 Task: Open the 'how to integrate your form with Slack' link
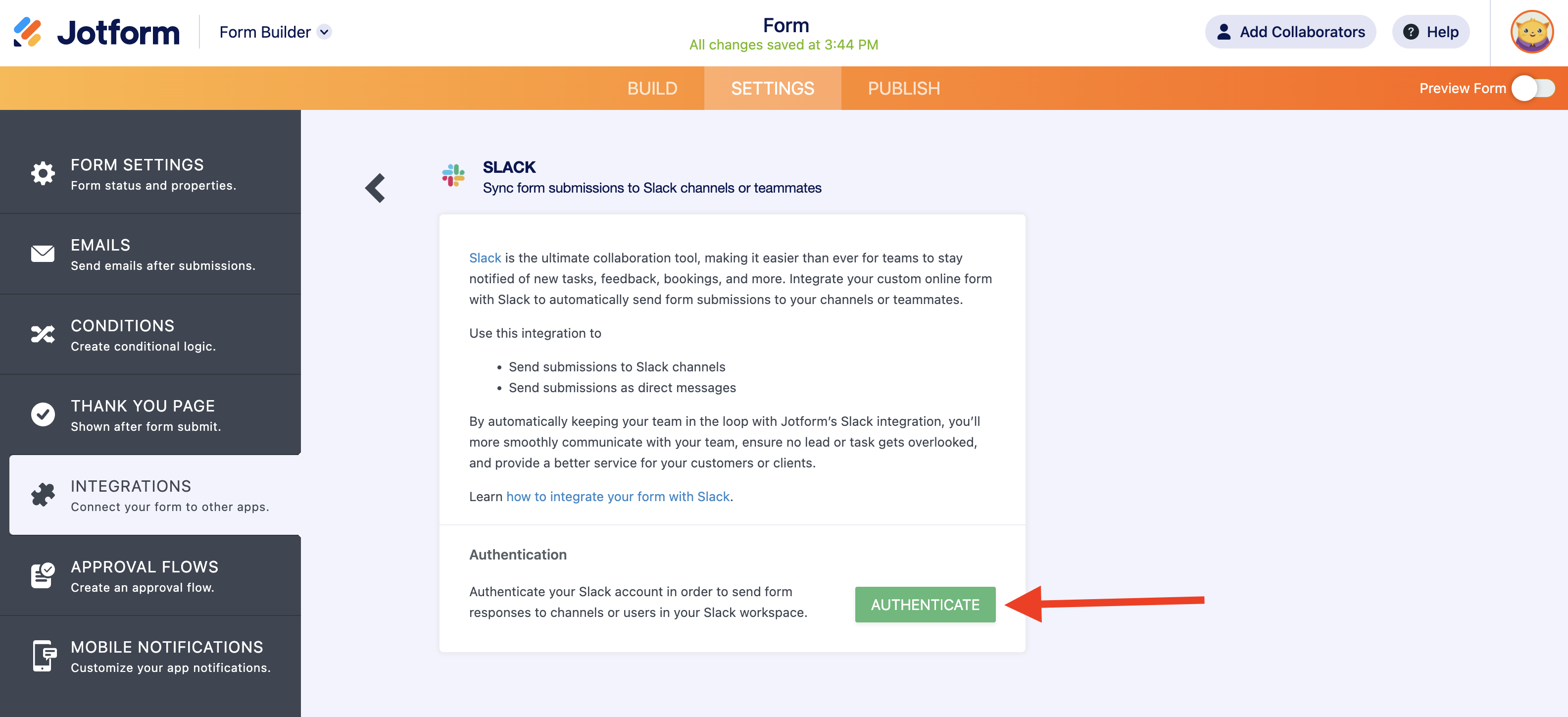pyautogui.click(x=617, y=497)
